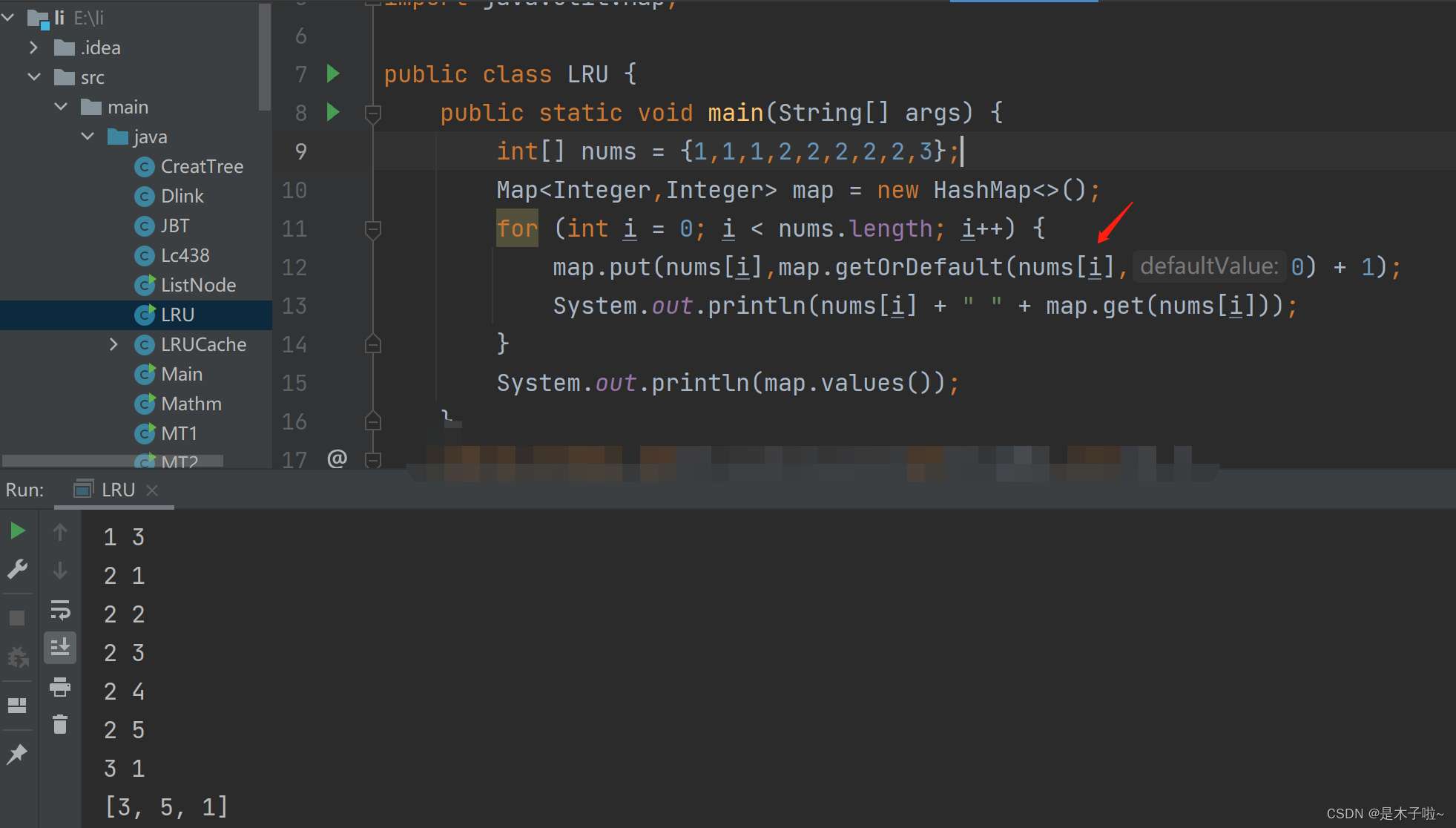Toggle soft-wrap in console output
Image resolution: width=1456 pixels, height=828 pixels.
pos(60,610)
